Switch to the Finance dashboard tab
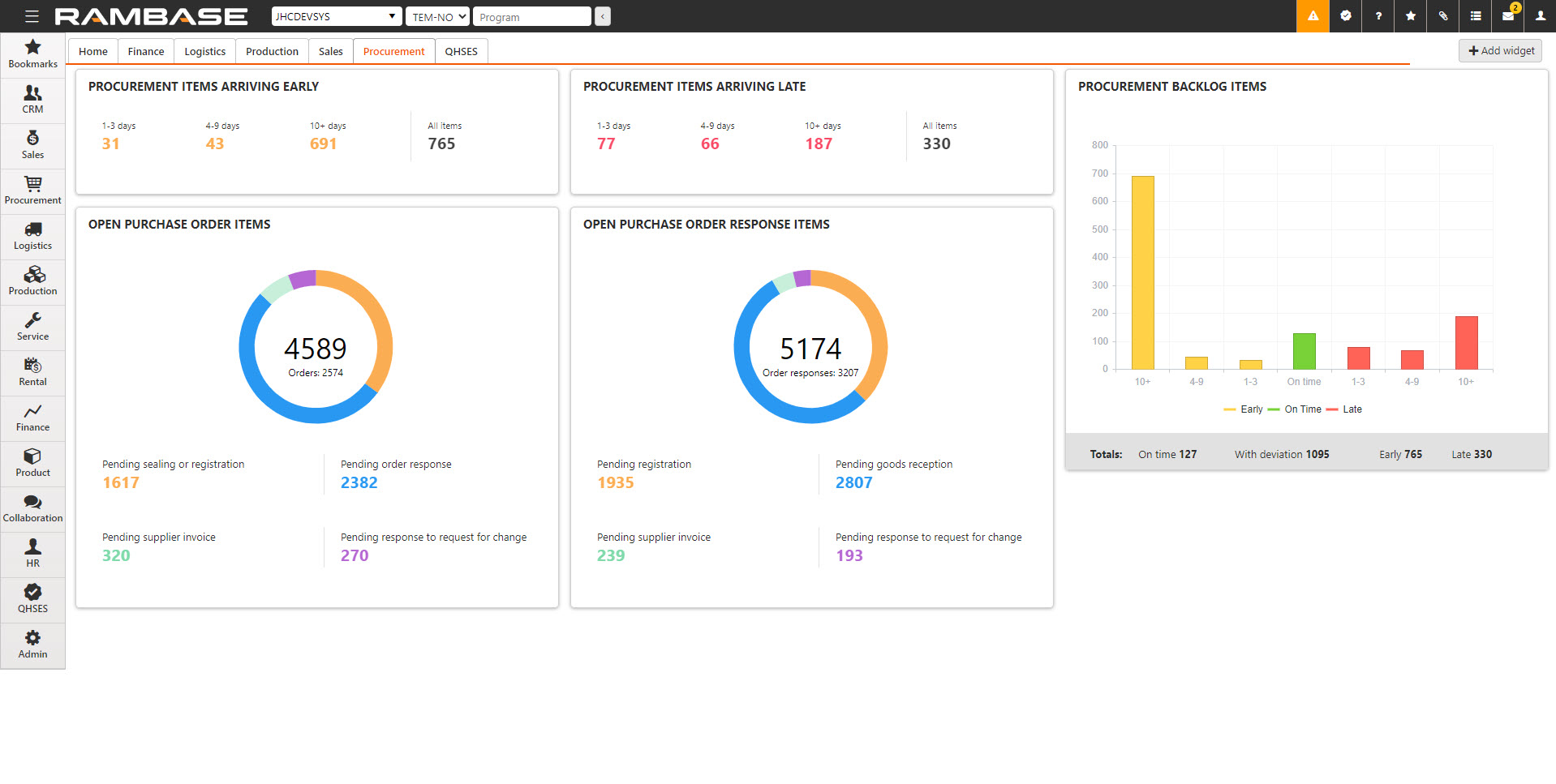Viewport: 1556px width, 784px height. [x=146, y=51]
